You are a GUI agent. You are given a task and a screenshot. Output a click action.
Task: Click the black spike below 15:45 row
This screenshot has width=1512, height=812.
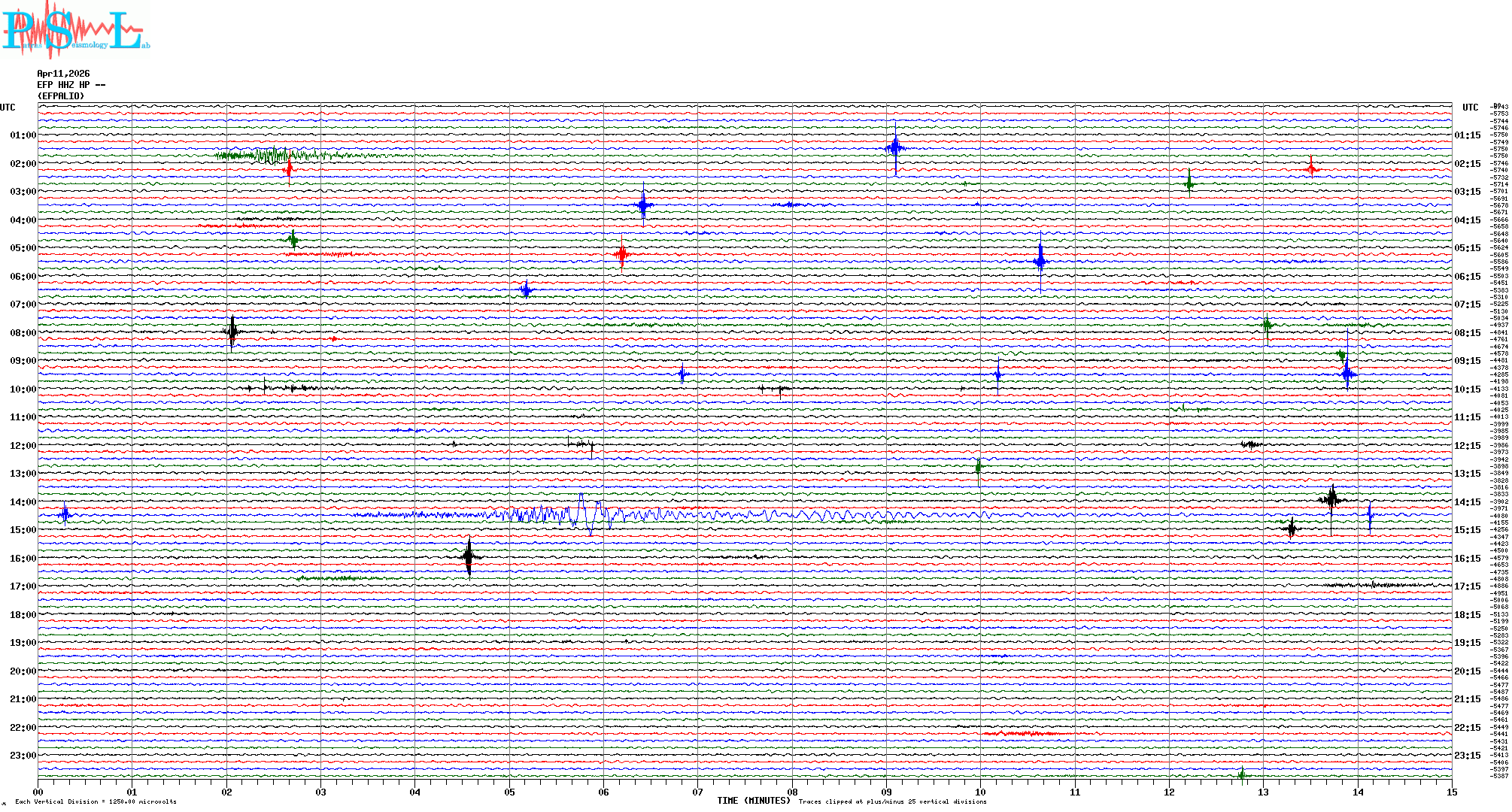click(x=469, y=557)
